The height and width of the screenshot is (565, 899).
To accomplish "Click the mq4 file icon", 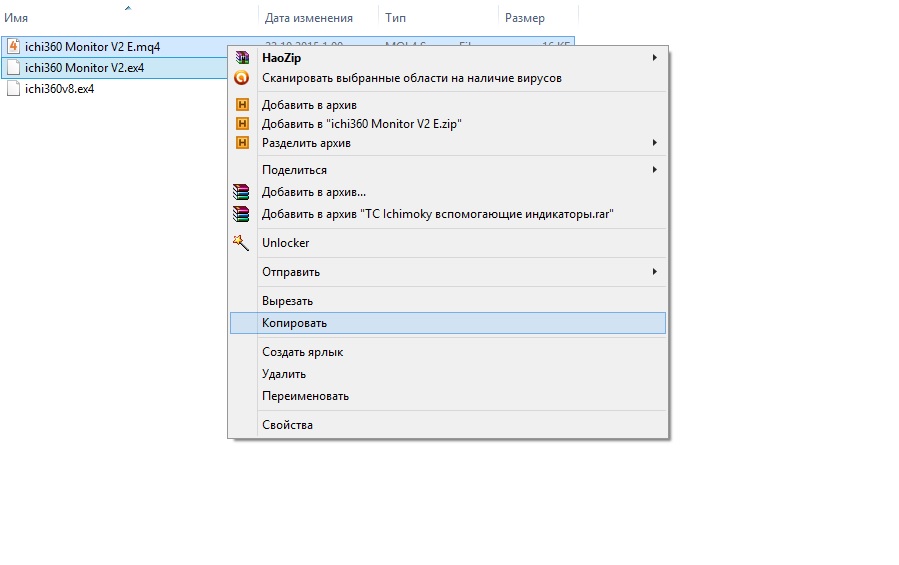I will point(14,46).
